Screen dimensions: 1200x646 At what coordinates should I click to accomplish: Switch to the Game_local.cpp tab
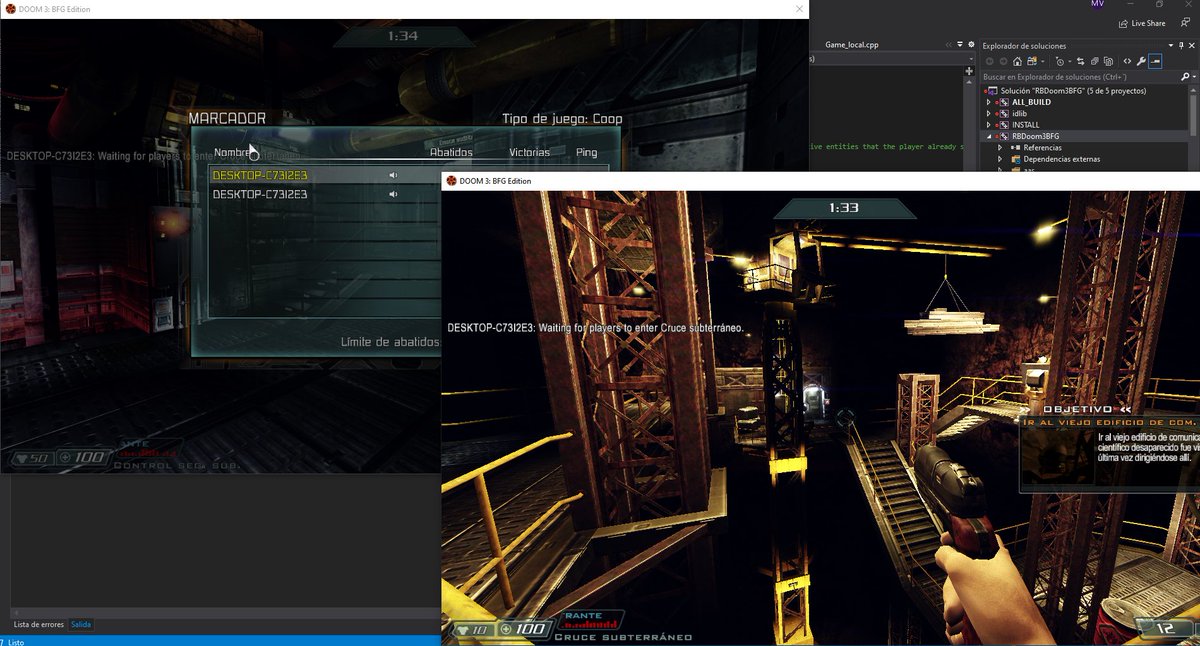[x=852, y=45]
